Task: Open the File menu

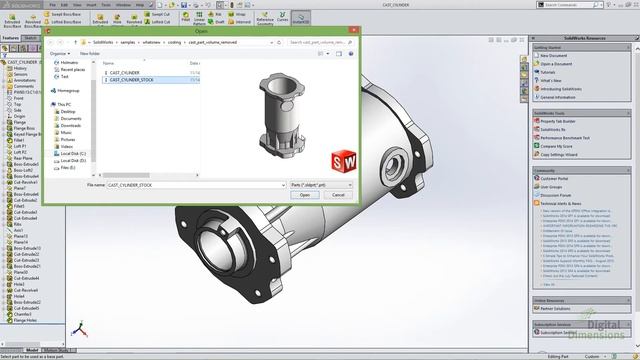Action: coord(52,5)
